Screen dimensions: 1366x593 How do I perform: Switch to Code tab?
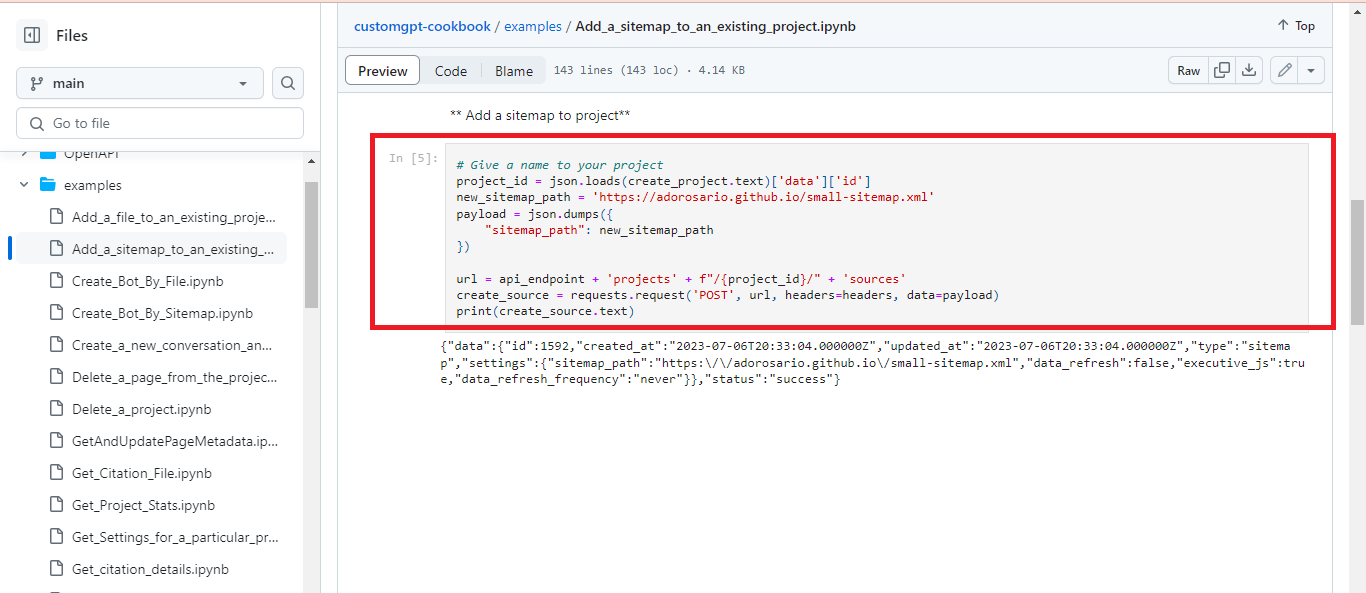[x=451, y=71]
